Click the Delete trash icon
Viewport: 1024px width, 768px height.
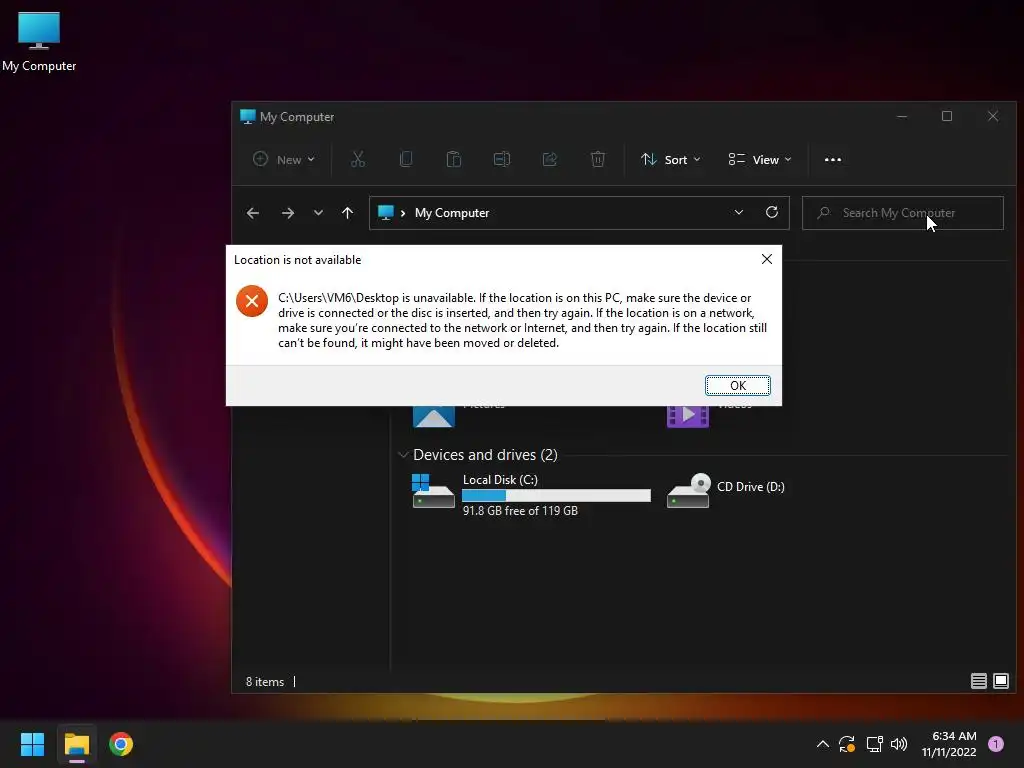point(598,159)
